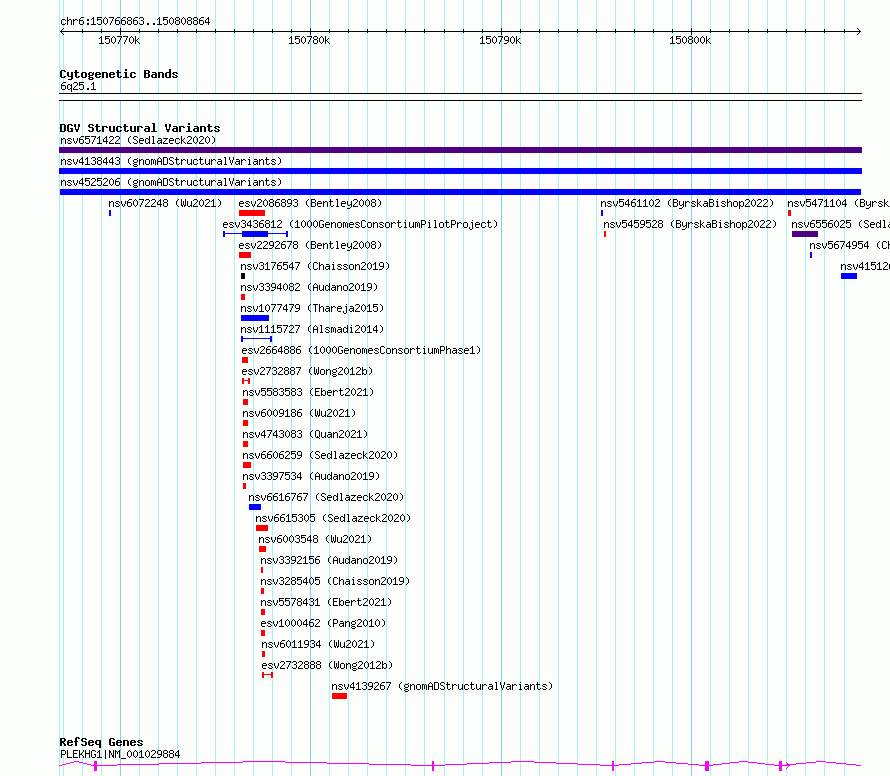Open nsv3392156 (Audano2019) label
Screen dimensions: 890x776
(x=329, y=560)
